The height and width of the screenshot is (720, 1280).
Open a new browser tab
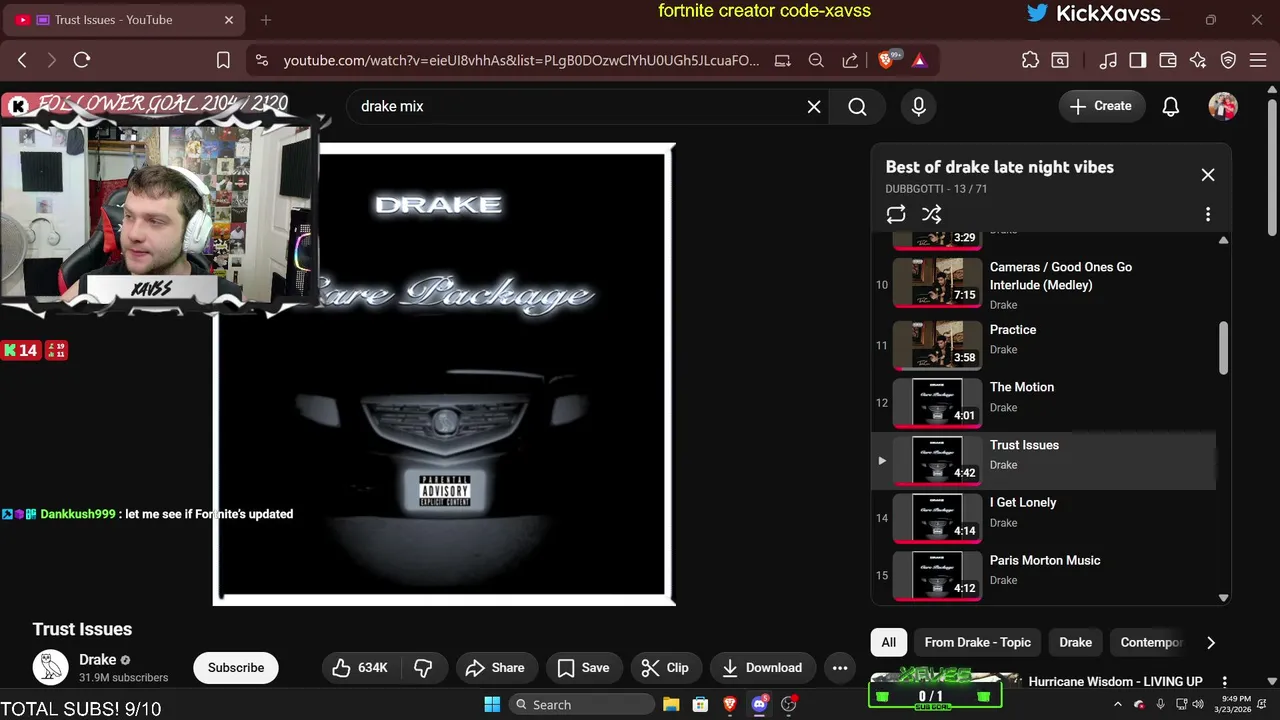coord(266,19)
